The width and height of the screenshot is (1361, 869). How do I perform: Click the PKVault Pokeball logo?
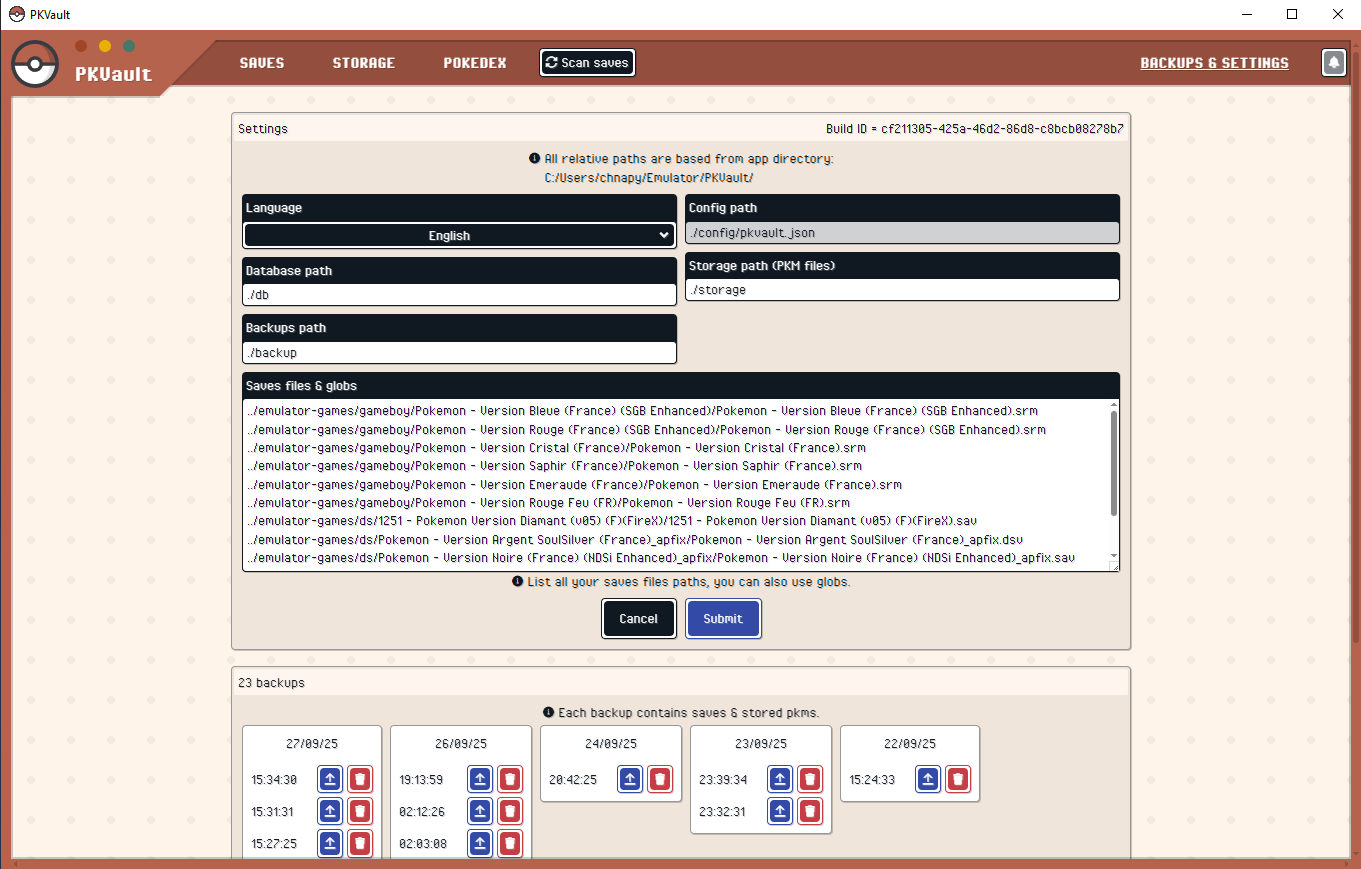(x=35, y=64)
